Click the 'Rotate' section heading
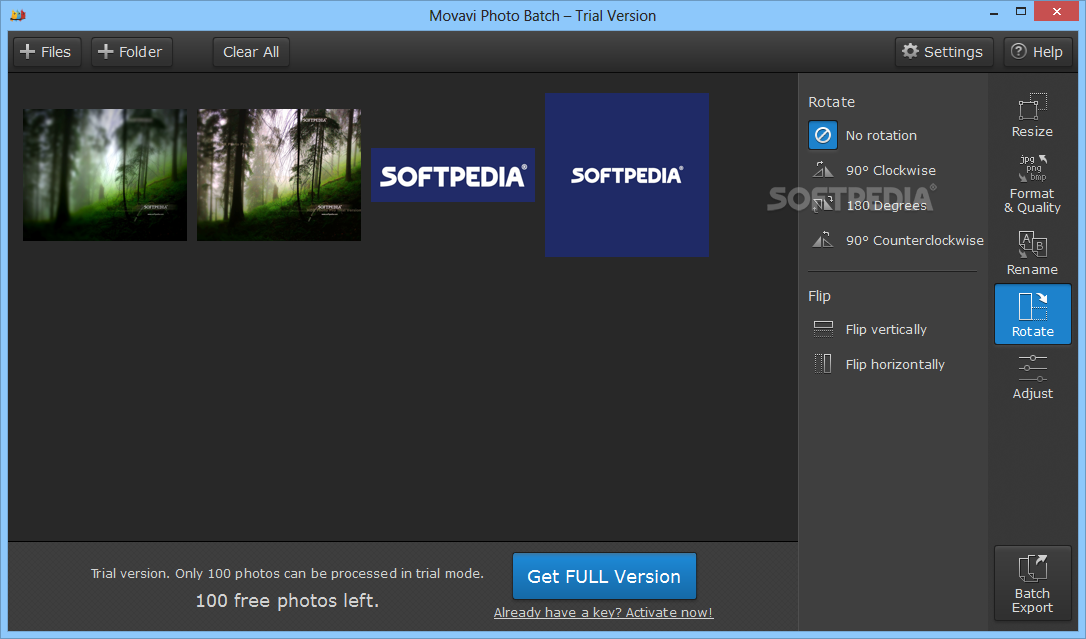The height and width of the screenshot is (639, 1086). [x=831, y=102]
